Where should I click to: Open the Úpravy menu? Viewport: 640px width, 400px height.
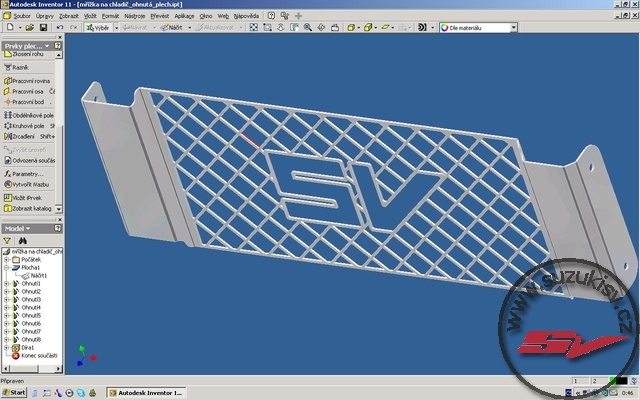(x=44, y=16)
